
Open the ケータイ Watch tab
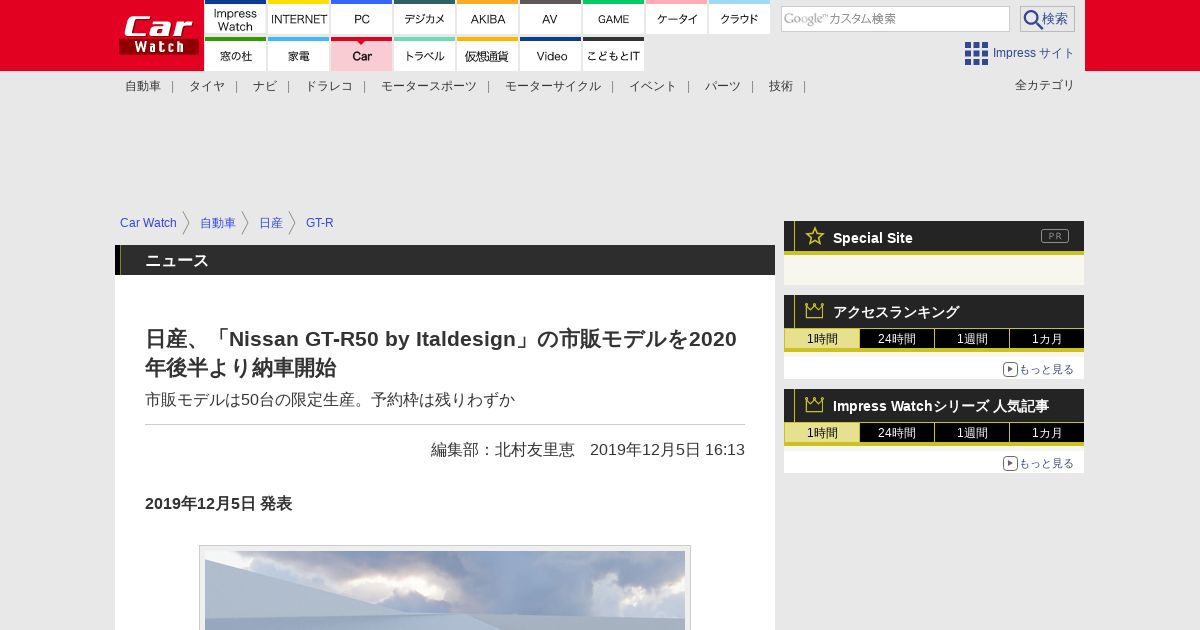tap(677, 17)
